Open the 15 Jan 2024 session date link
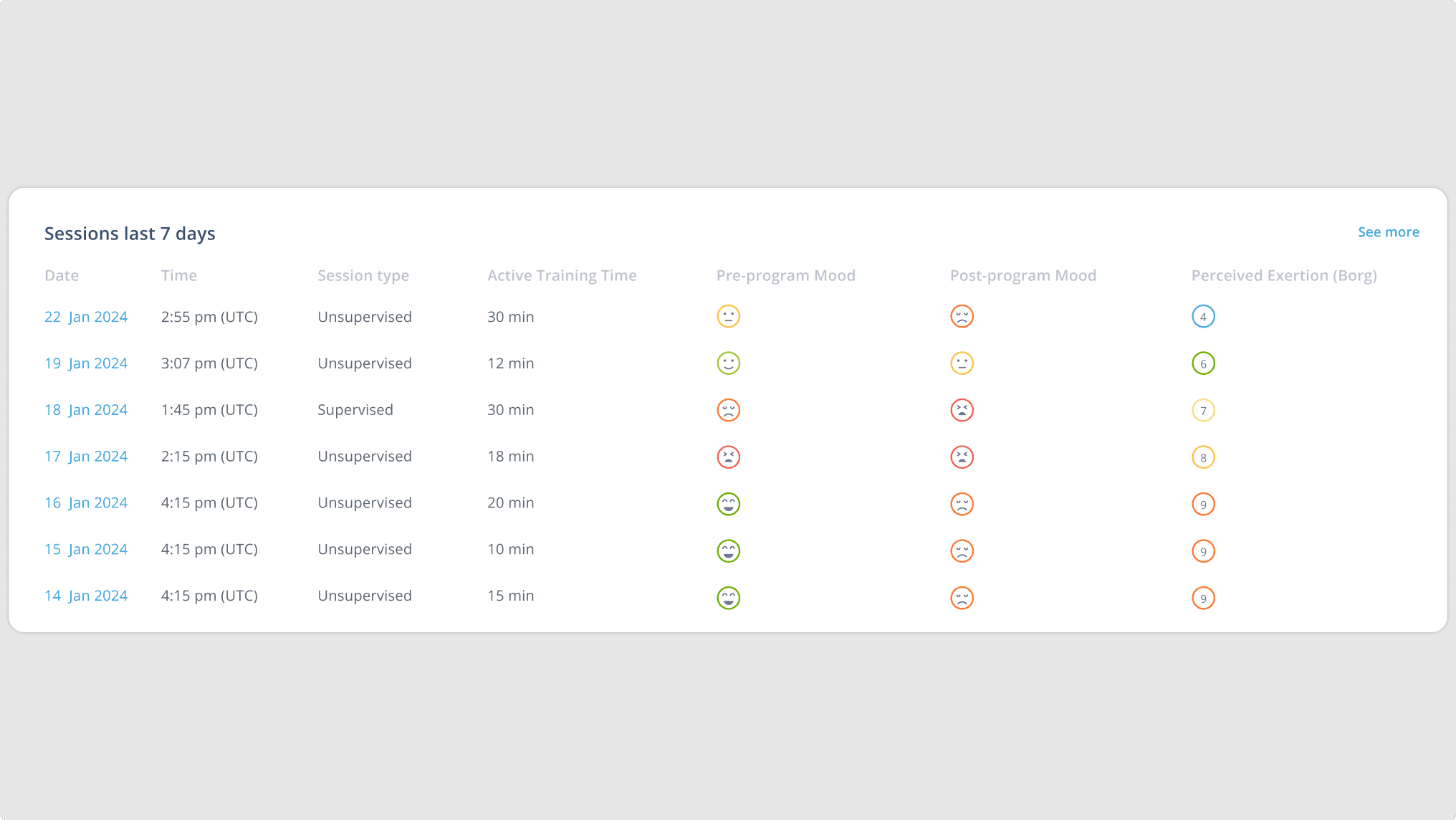Viewport: 1456px width, 820px height. (86, 549)
